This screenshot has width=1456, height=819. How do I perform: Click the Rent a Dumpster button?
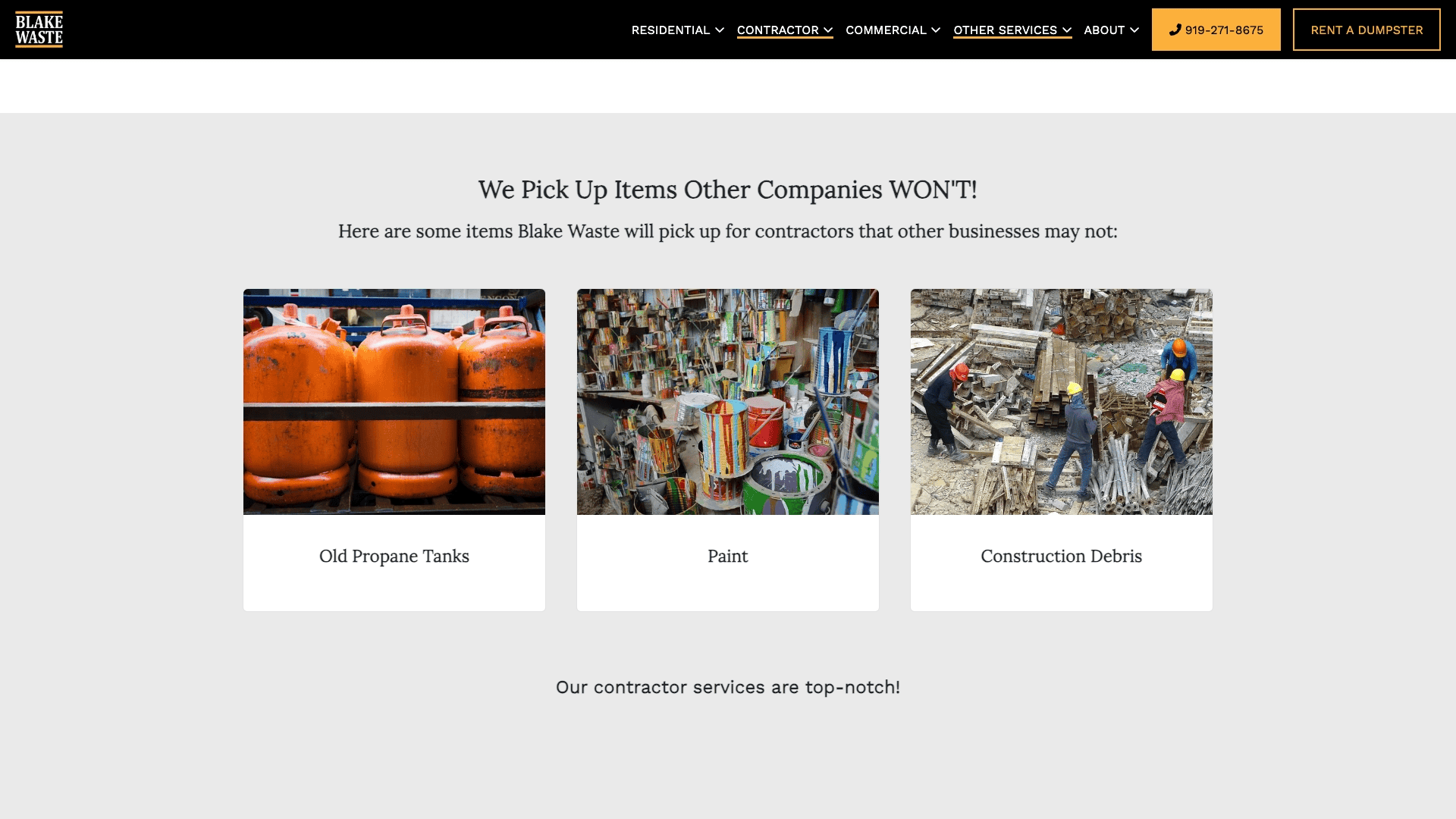point(1367,30)
